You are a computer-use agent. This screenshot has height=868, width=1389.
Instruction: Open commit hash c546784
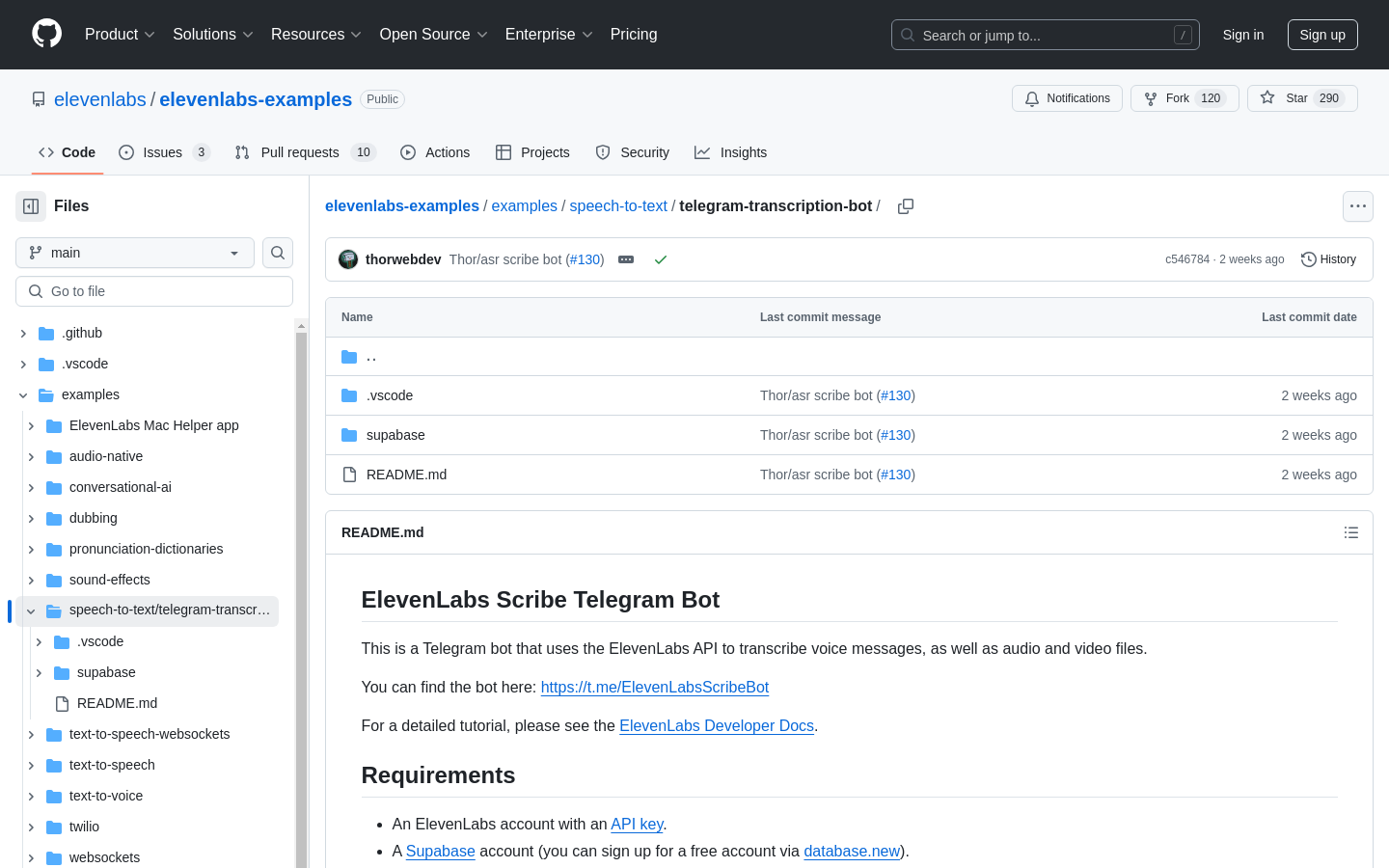pos(1187,259)
